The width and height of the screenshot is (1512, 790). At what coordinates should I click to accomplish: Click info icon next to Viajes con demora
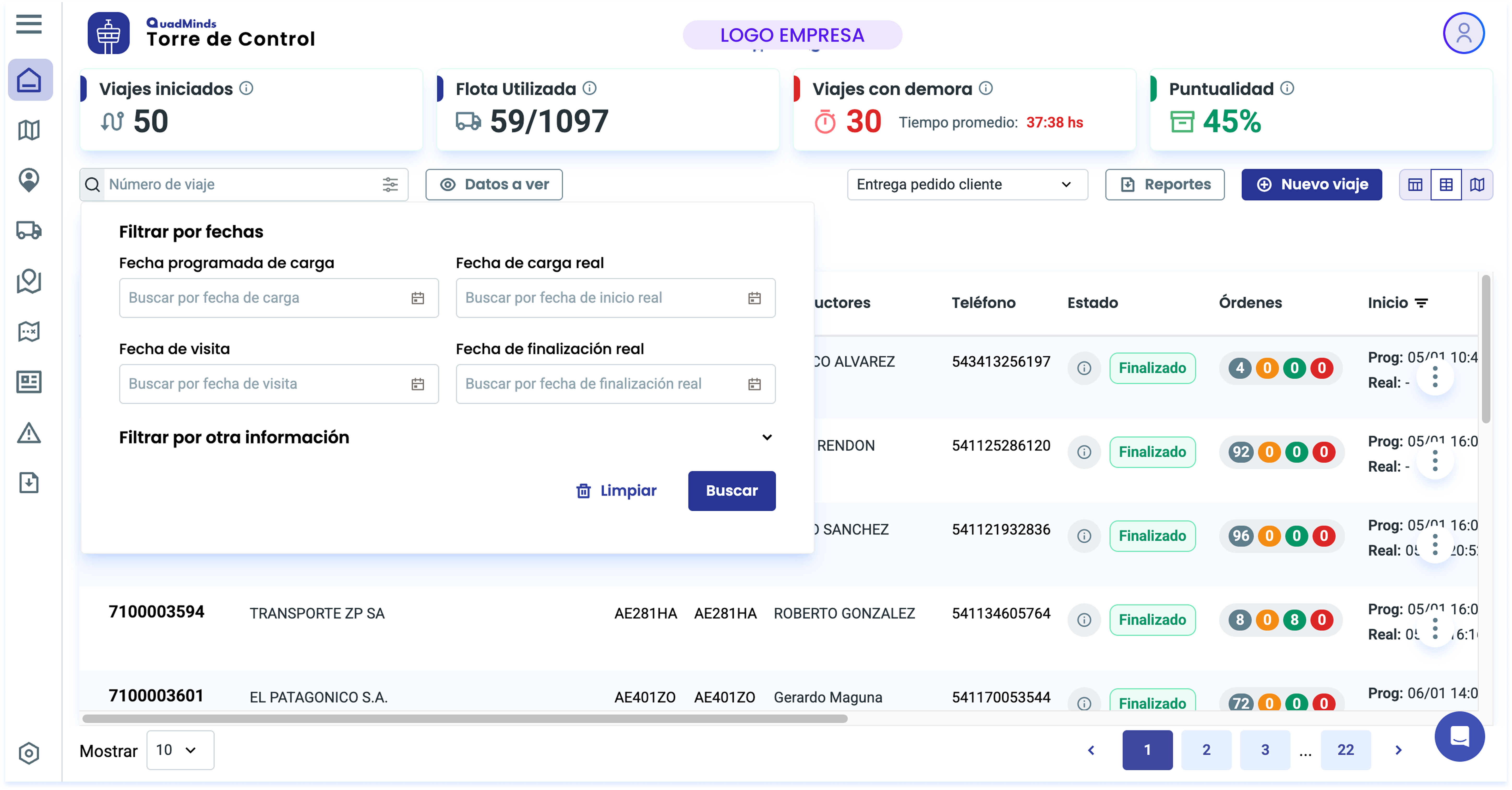click(x=986, y=88)
